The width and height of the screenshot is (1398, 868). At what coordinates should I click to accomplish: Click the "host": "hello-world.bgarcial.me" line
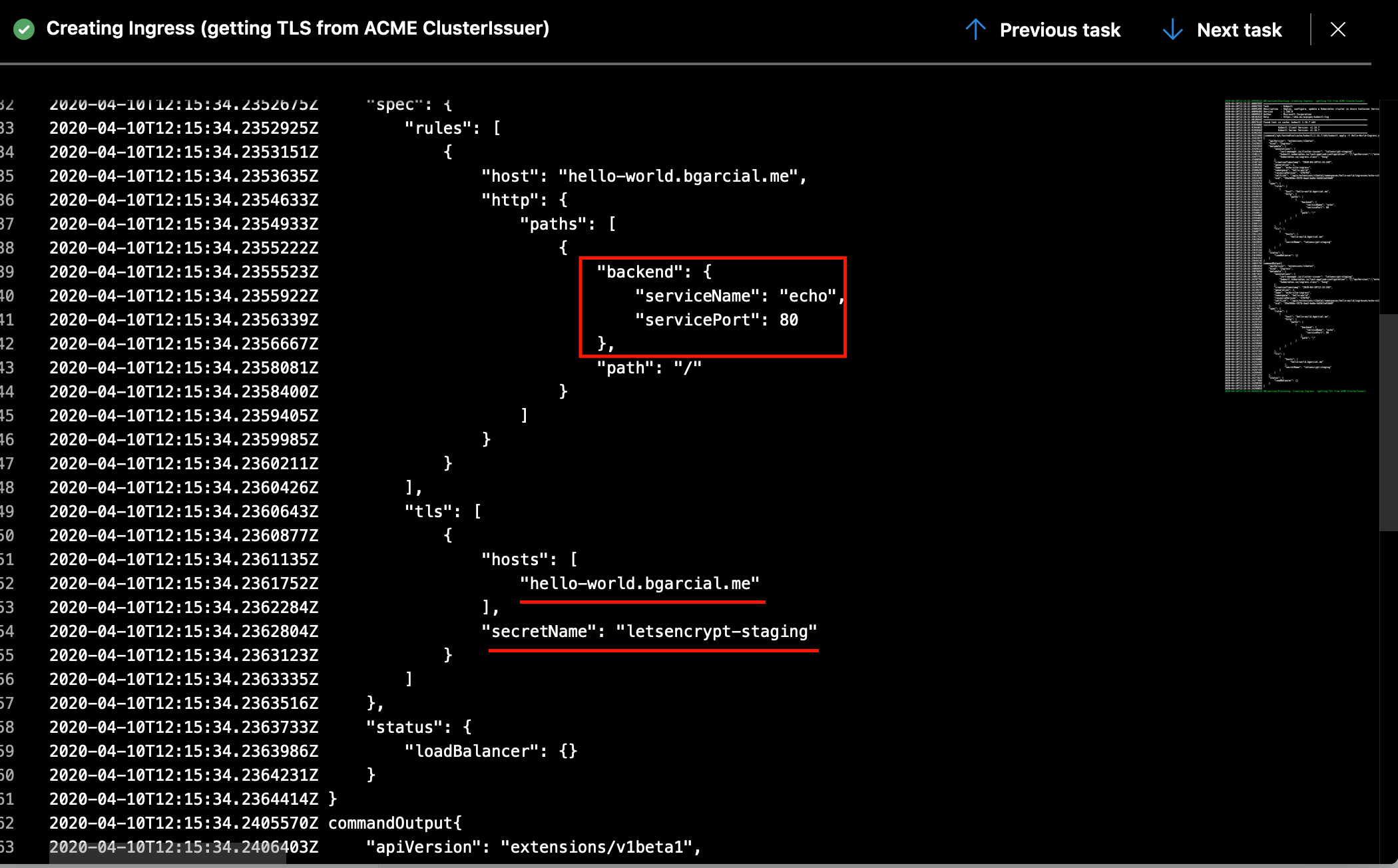pos(644,176)
